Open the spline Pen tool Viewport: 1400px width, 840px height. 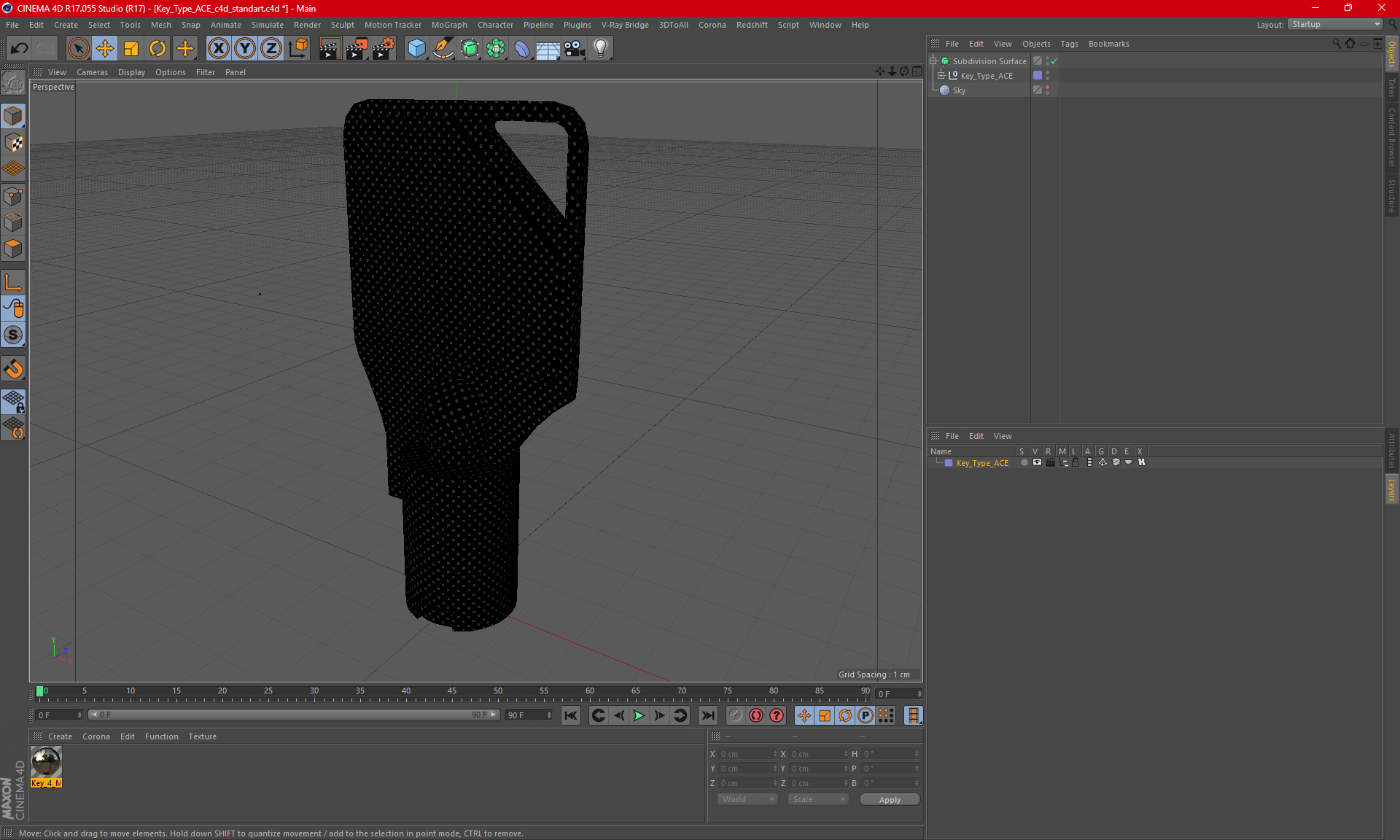[x=443, y=49]
